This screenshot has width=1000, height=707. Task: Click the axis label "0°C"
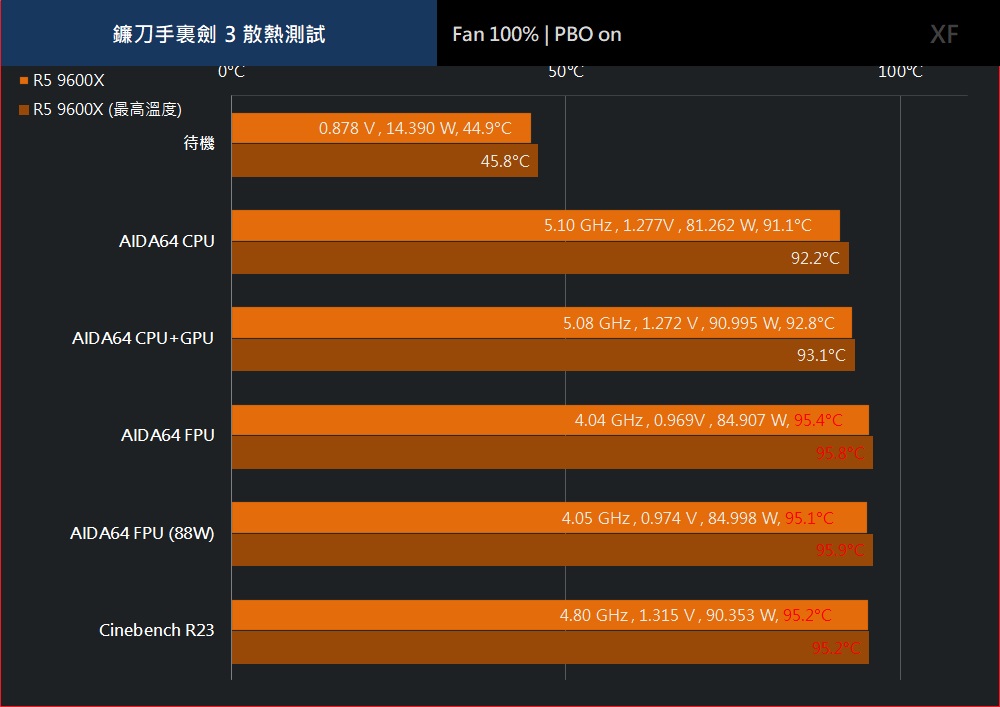232,72
